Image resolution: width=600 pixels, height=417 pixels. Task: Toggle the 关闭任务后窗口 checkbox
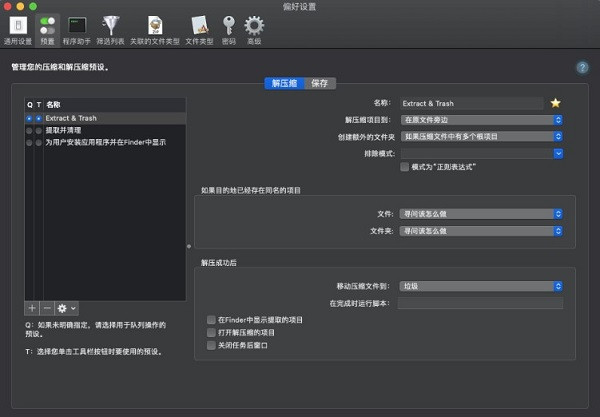tap(210, 345)
